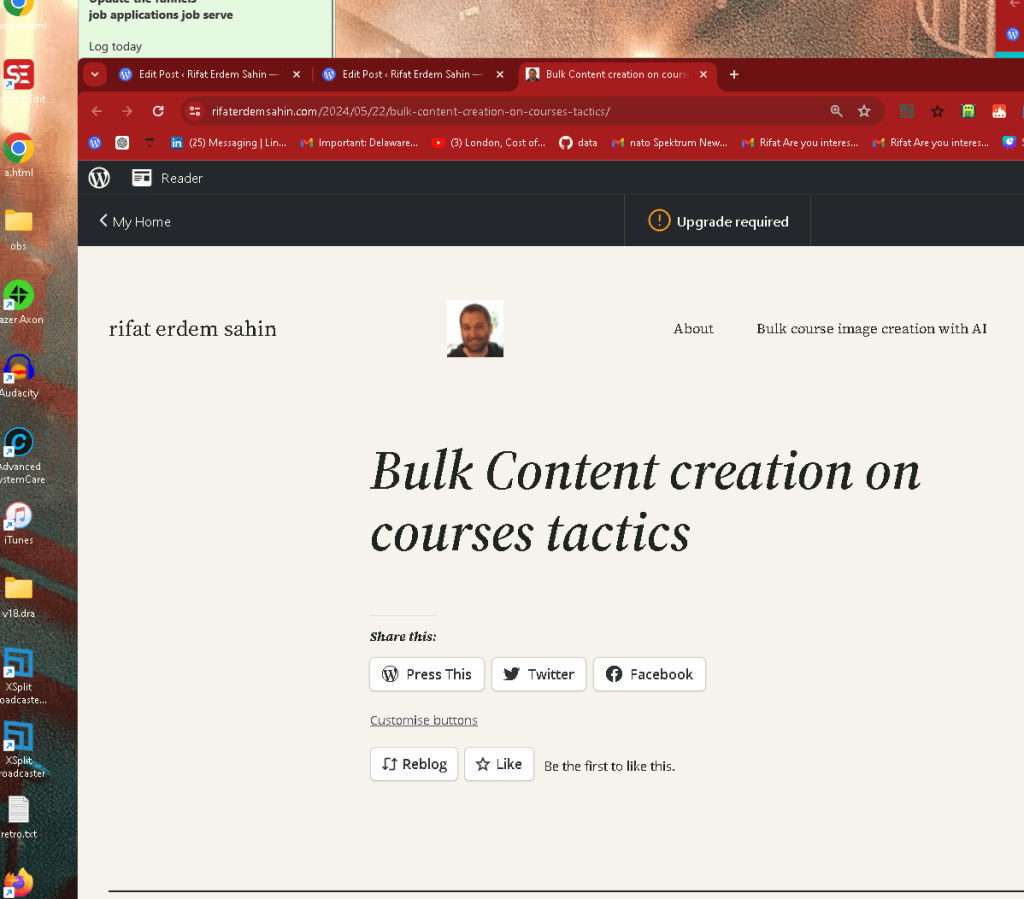The width and height of the screenshot is (1024, 899).
Task: Open Bulk course image creation with AI
Action: coord(871,328)
